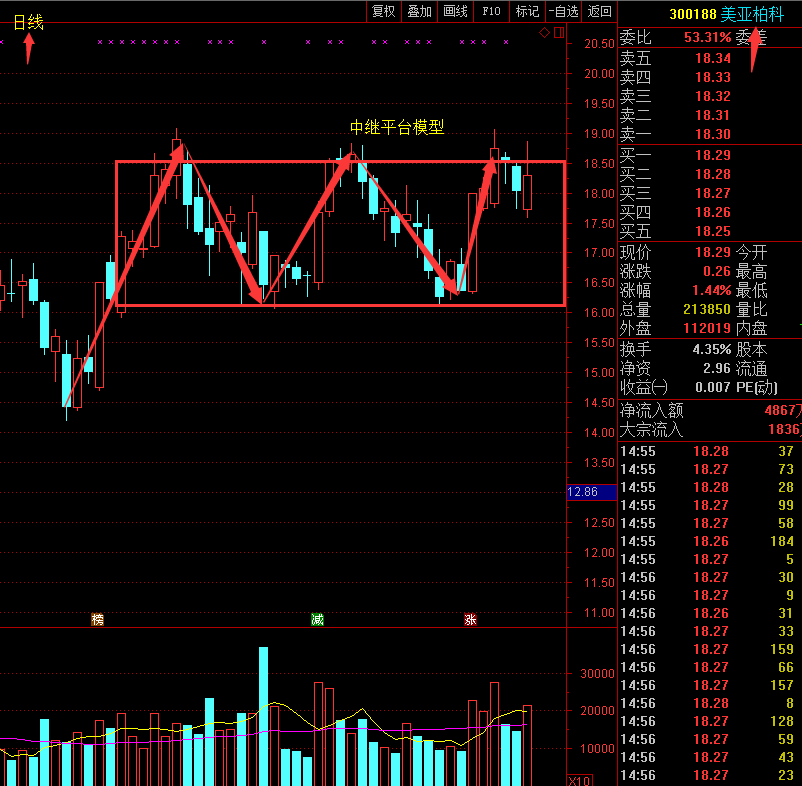Open F10 company information
The image size is (802, 786).
(491, 11)
